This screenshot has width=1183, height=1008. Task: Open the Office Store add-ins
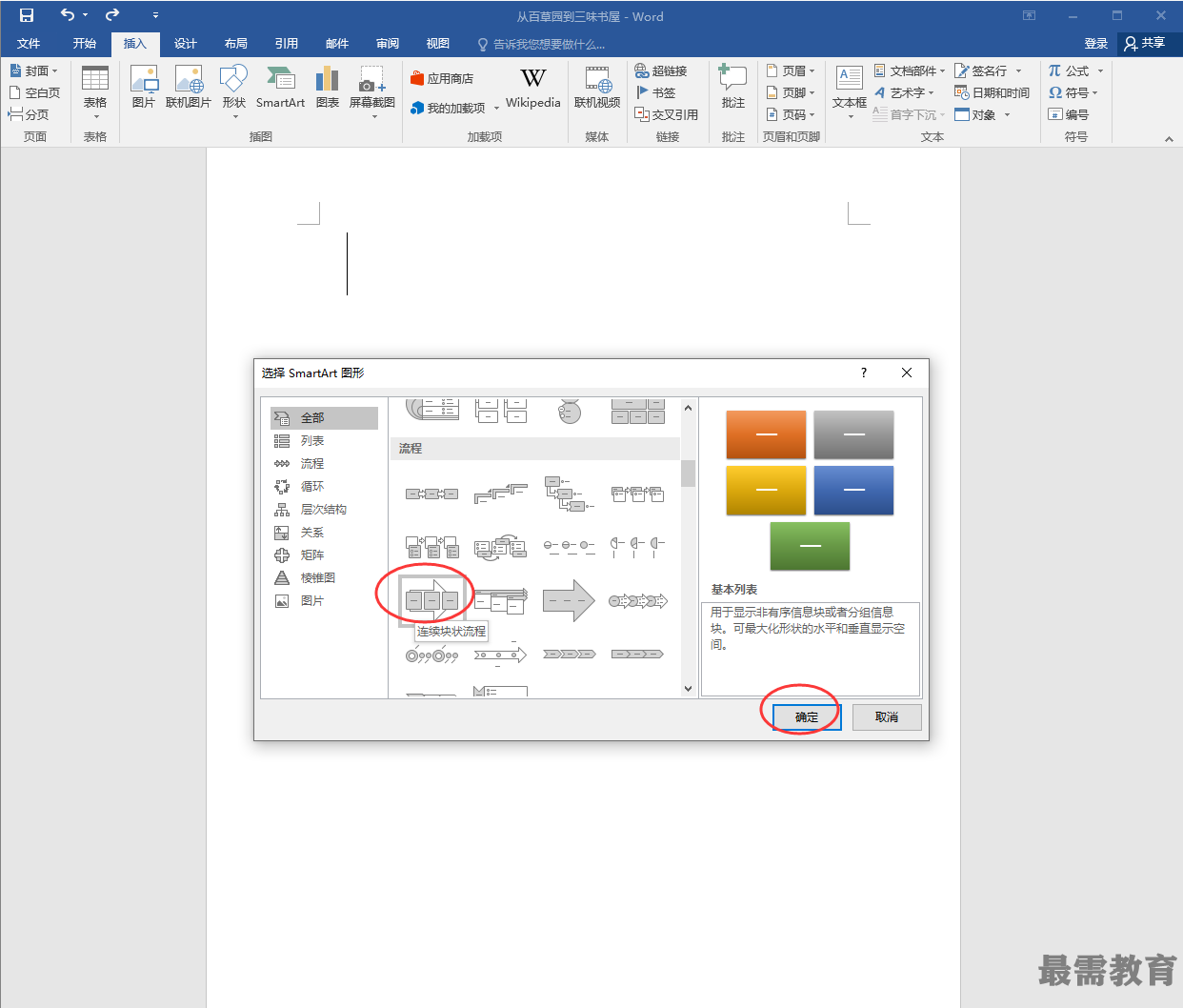pyautogui.click(x=442, y=78)
